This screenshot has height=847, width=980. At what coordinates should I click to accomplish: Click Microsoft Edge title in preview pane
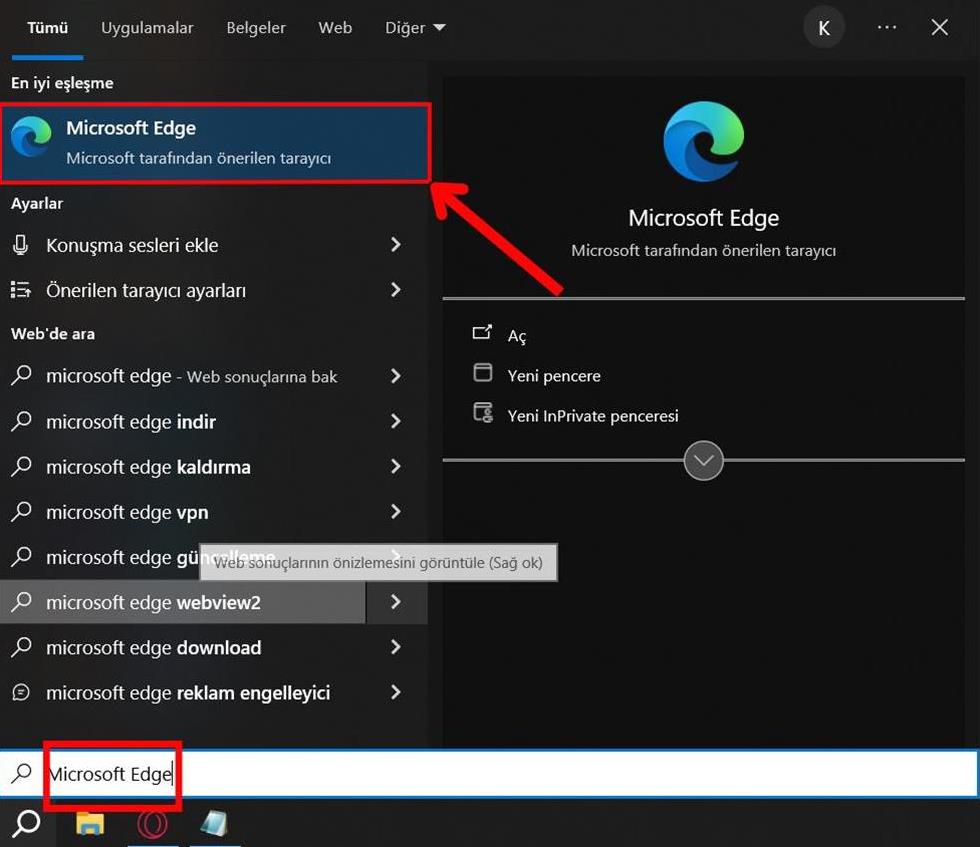(703, 218)
